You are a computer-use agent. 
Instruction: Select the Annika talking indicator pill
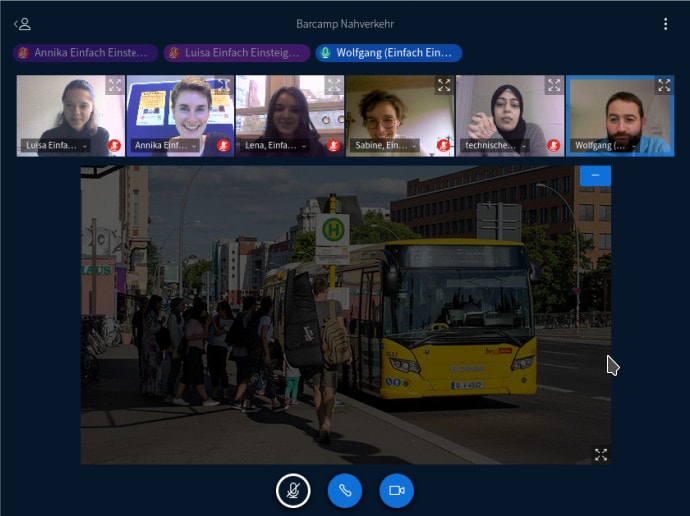[85, 53]
